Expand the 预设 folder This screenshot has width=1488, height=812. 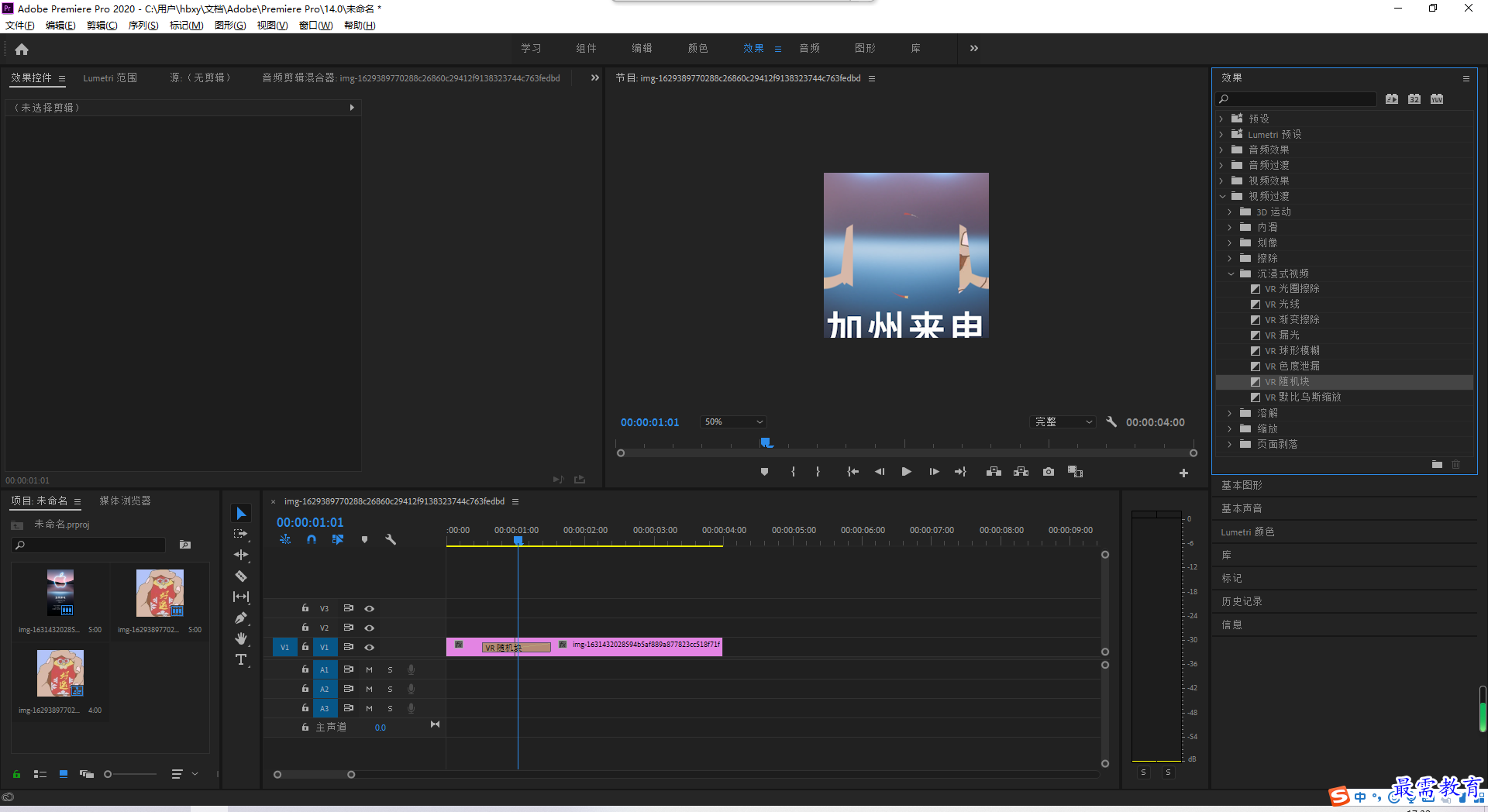pyautogui.click(x=1221, y=119)
